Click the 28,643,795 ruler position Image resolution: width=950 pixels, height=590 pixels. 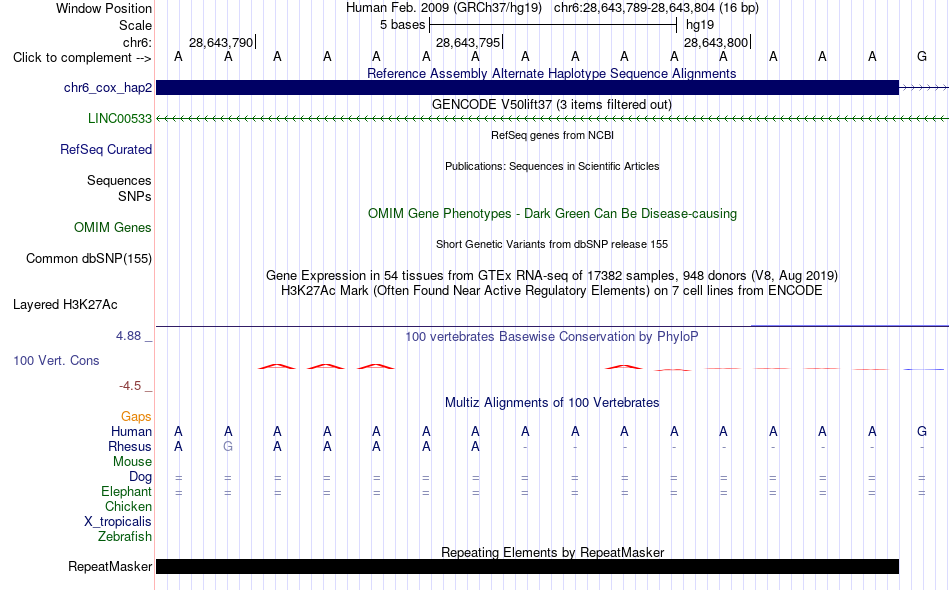coord(468,42)
